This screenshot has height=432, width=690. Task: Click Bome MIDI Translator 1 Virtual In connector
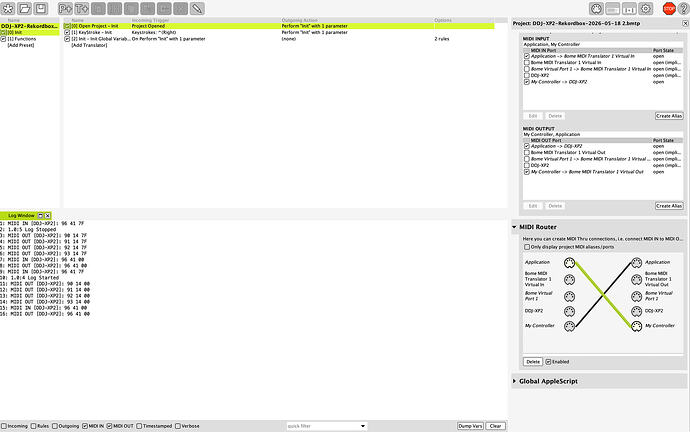click(569, 279)
